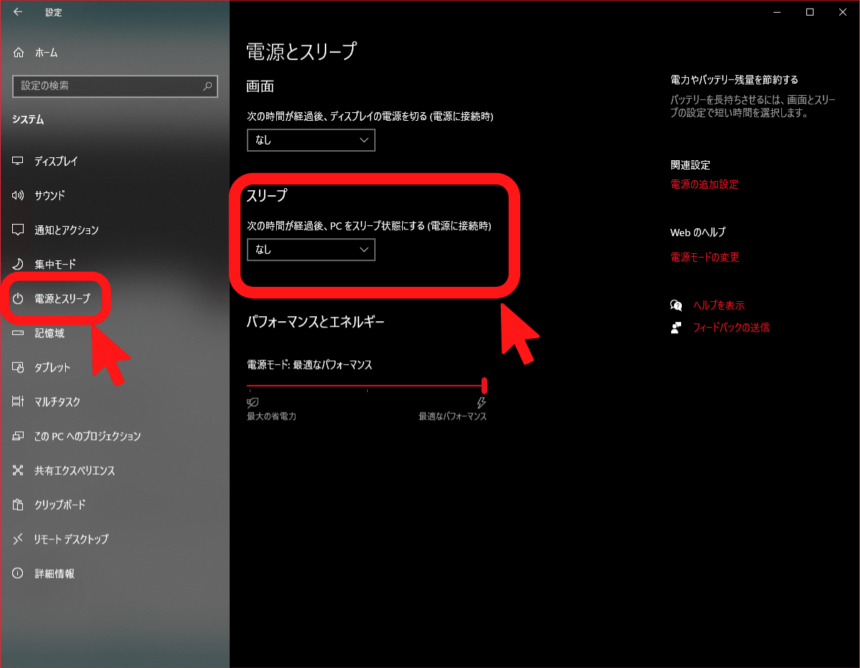Click the power mode slider handle
The width and height of the screenshot is (860, 668).
tap(484, 385)
